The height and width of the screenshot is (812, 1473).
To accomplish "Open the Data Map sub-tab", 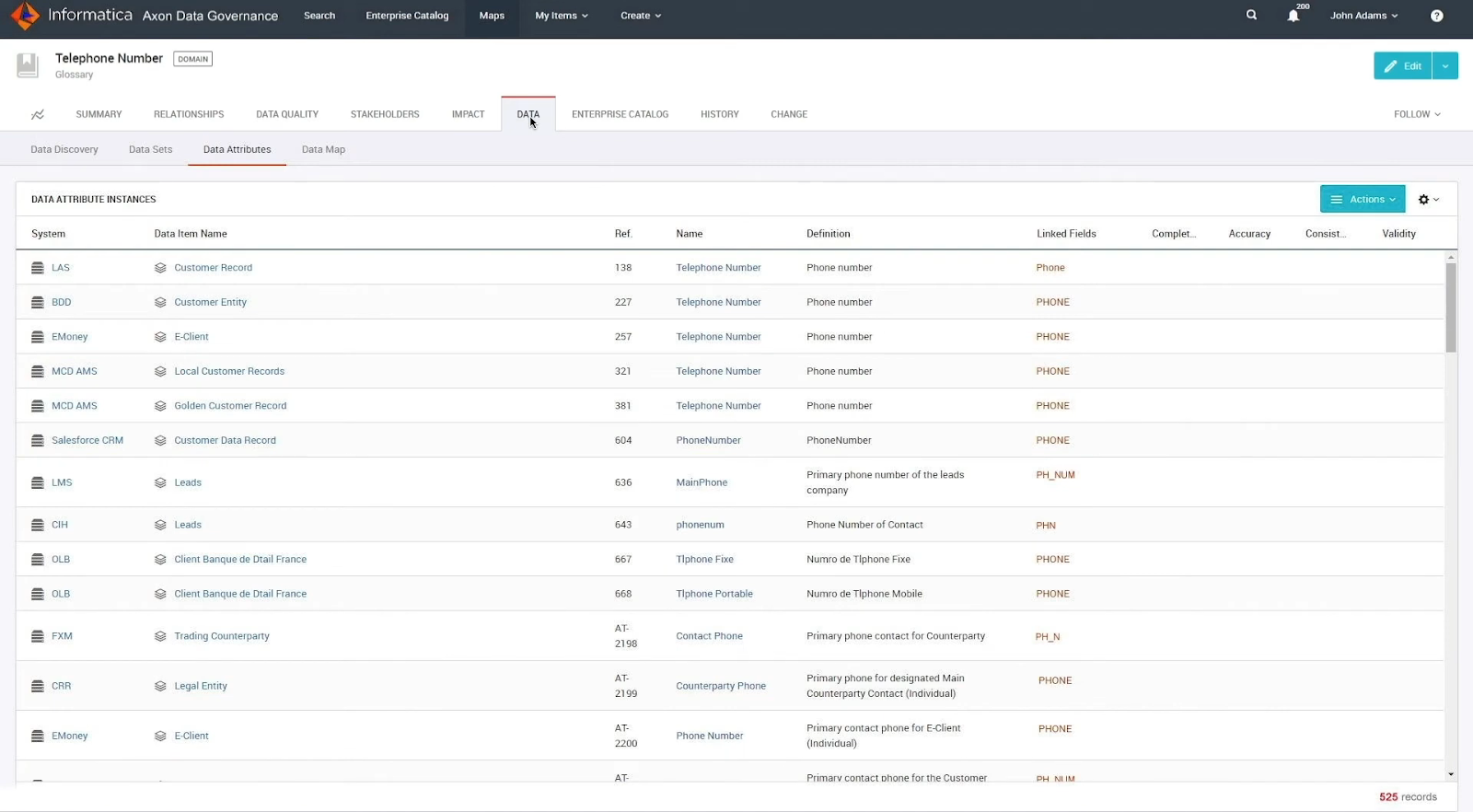I will click(x=323, y=149).
